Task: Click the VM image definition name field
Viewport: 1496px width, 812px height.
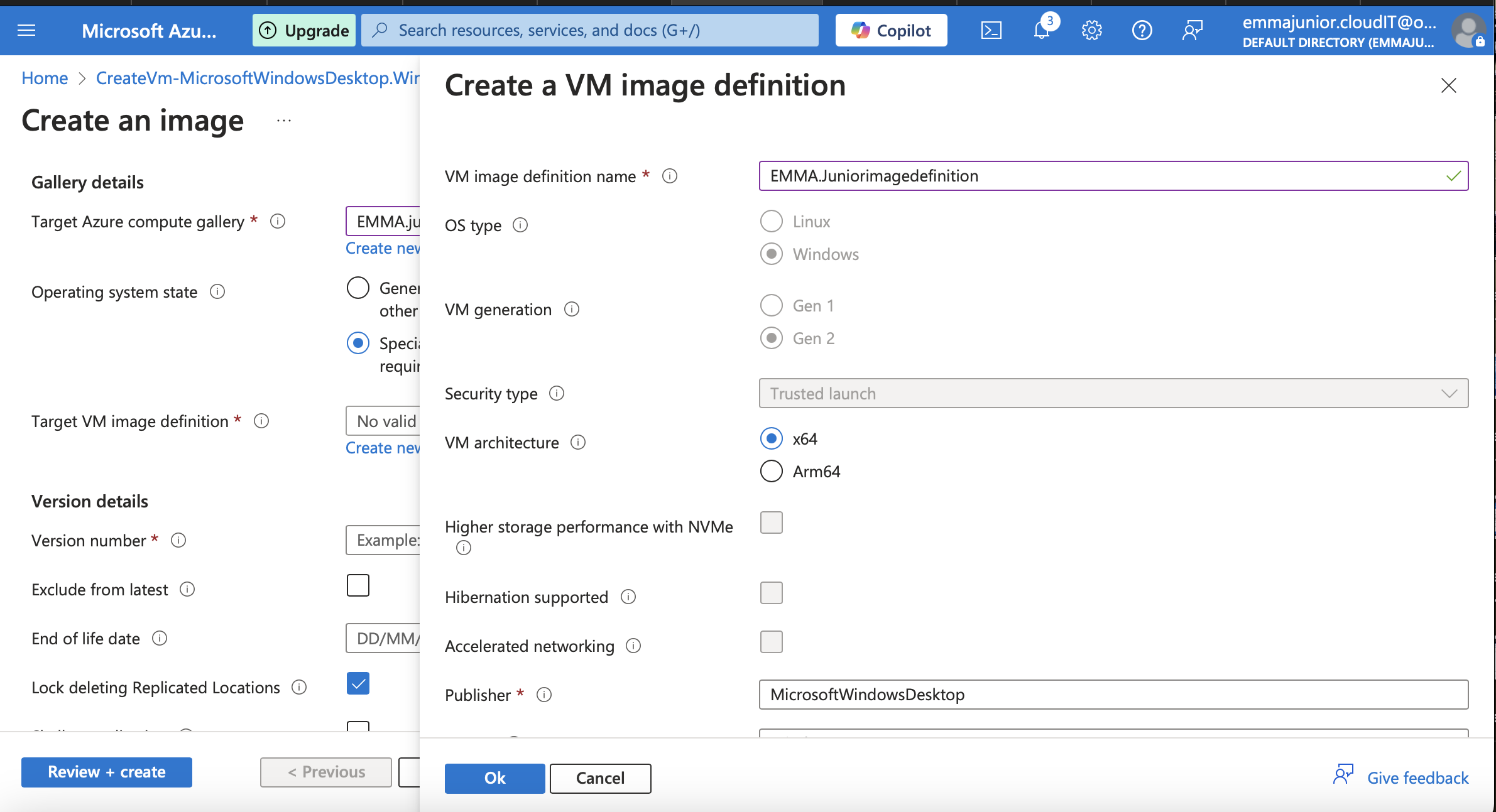Action: [1113, 176]
